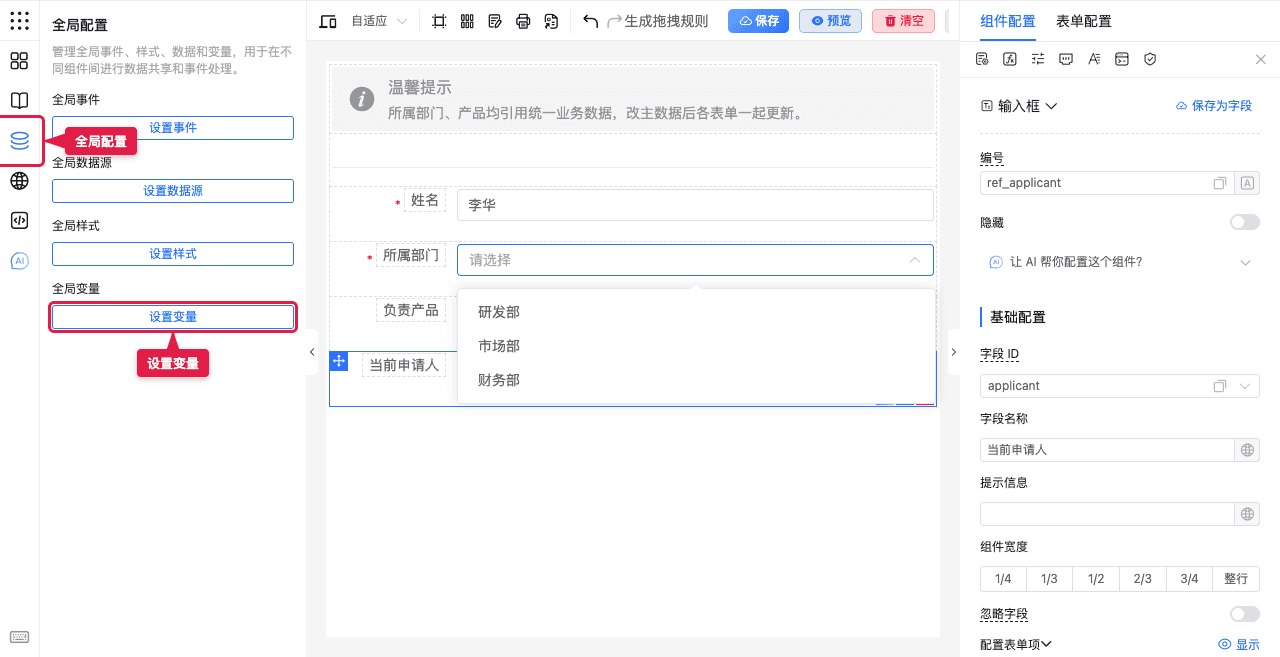This screenshot has width=1280, height=657.
Task: Click the A icon beside ref_applicant
Action: tap(1248, 183)
